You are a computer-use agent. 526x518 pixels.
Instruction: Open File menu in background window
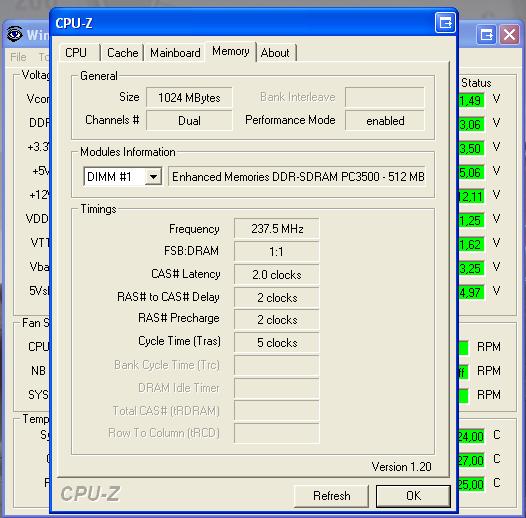[x=18, y=57]
